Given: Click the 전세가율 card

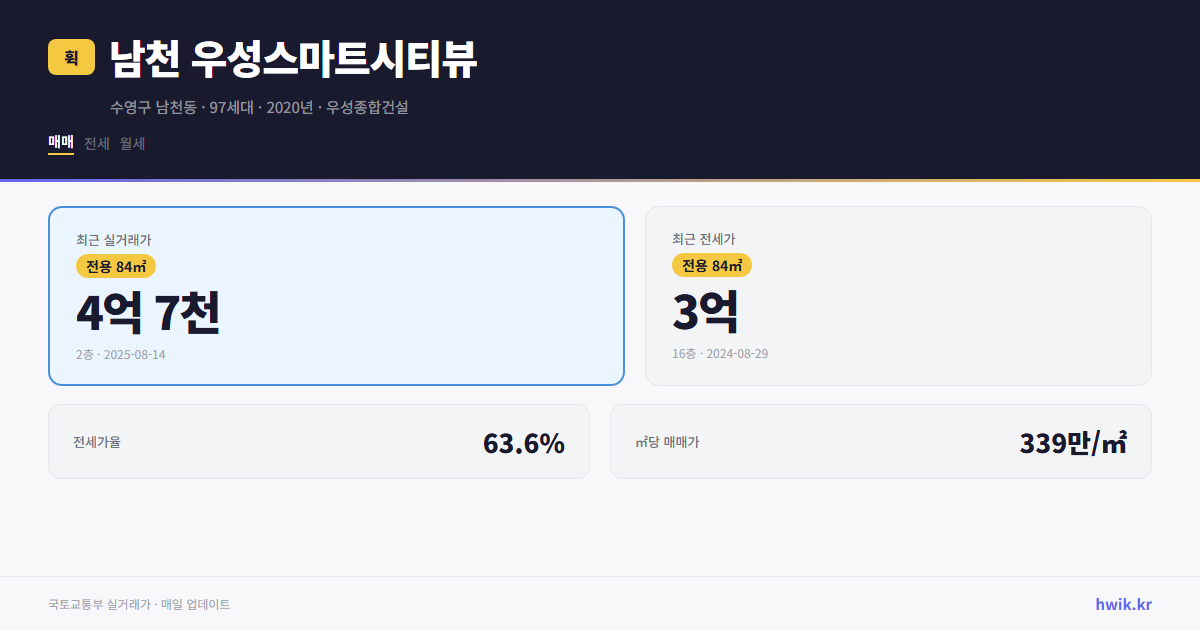Looking at the screenshot, I should pos(319,441).
